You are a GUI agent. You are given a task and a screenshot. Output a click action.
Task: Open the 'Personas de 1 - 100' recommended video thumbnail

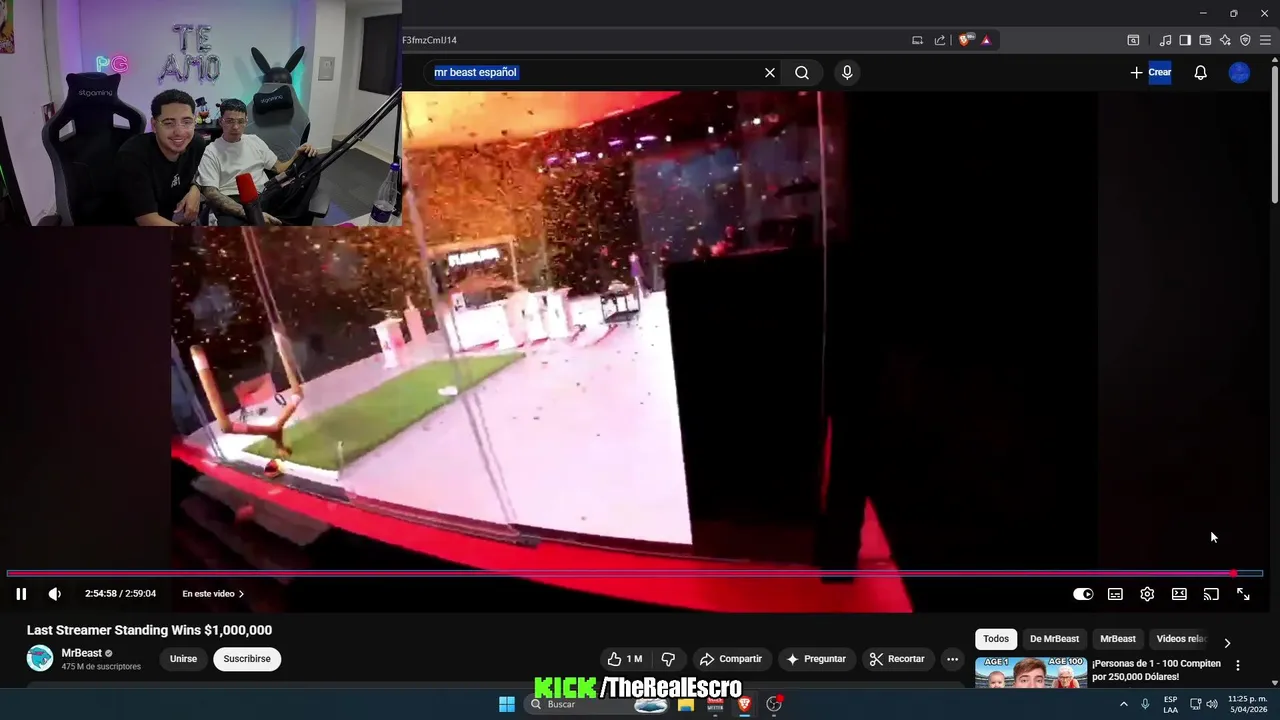click(x=1031, y=672)
